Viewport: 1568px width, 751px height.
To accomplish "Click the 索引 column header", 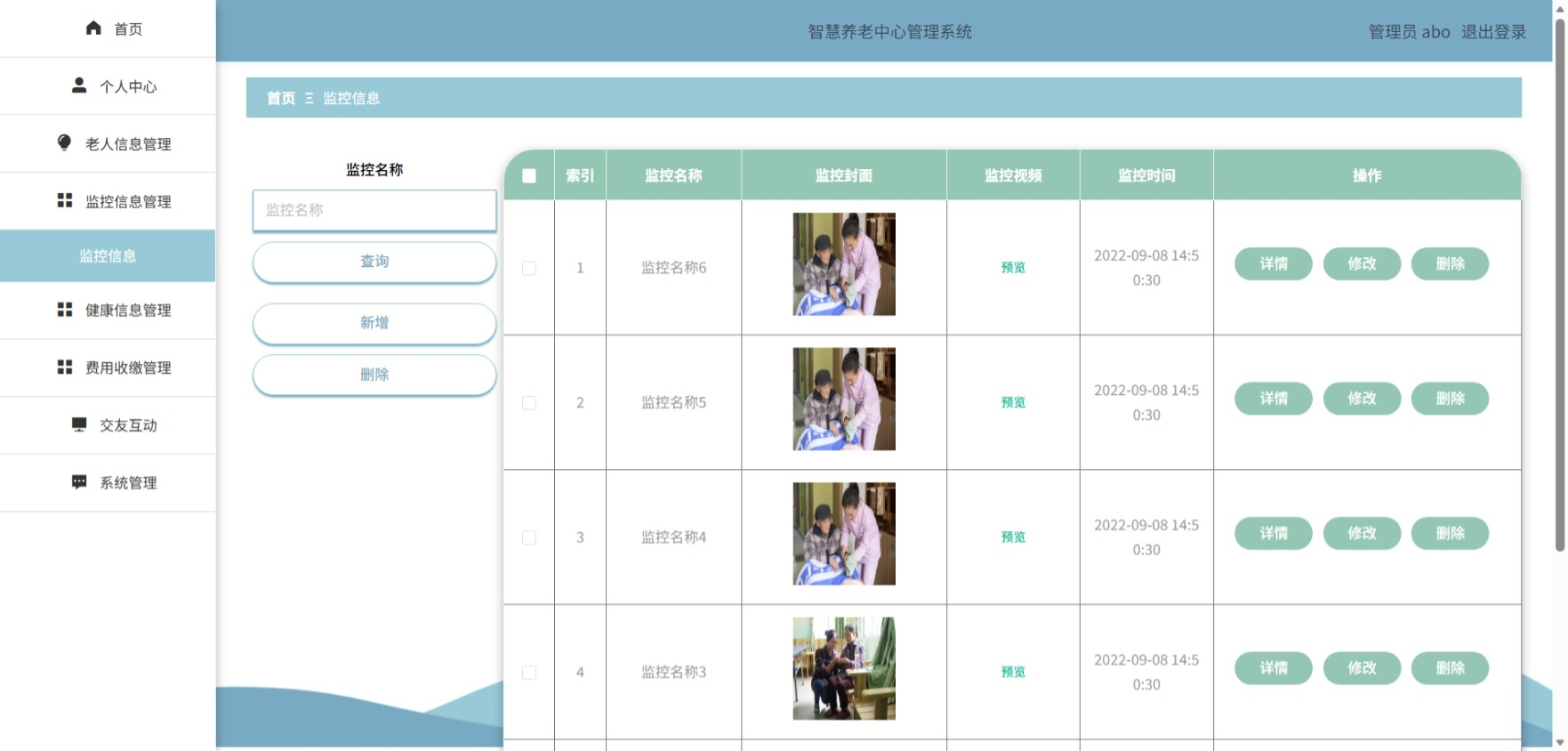I will (580, 175).
